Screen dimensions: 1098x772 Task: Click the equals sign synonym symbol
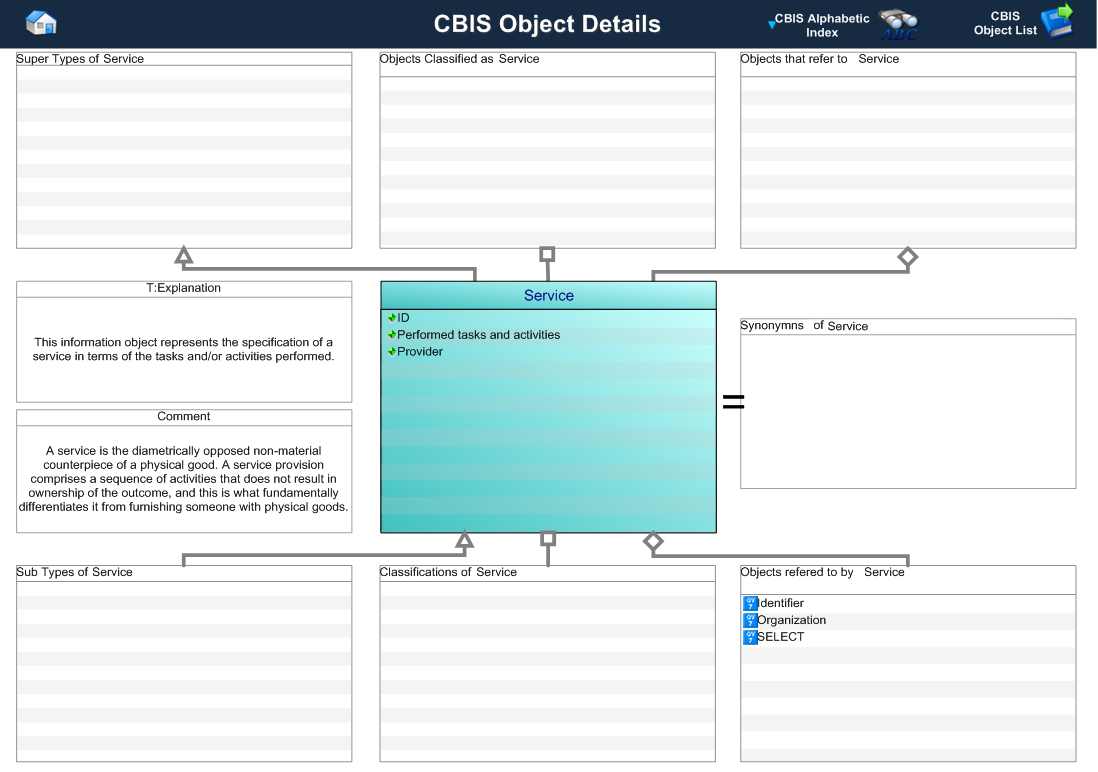coord(733,401)
